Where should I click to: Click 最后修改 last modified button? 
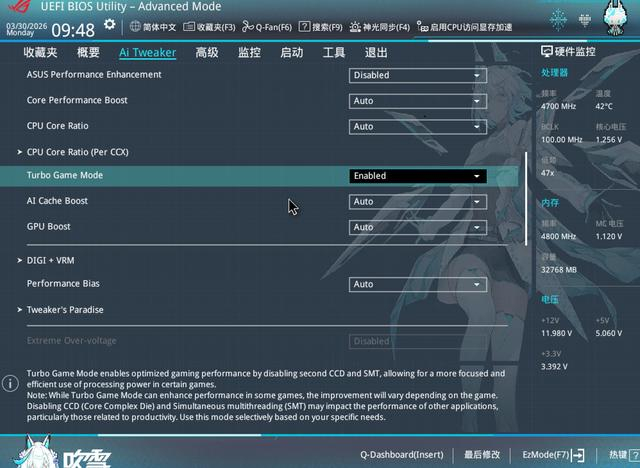482,455
